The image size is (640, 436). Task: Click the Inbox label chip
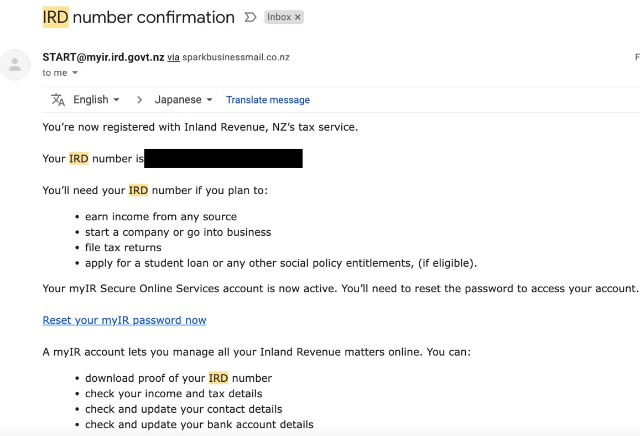pyautogui.click(x=284, y=17)
